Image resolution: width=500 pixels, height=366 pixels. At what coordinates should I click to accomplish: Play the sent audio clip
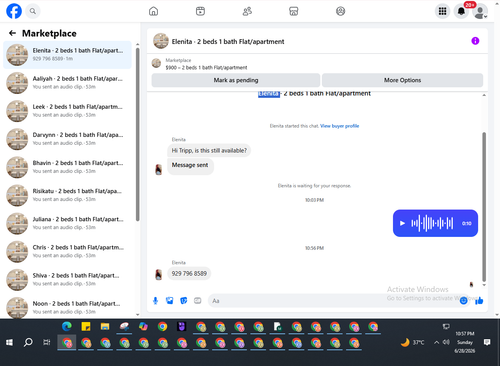click(x=402, y=223)
